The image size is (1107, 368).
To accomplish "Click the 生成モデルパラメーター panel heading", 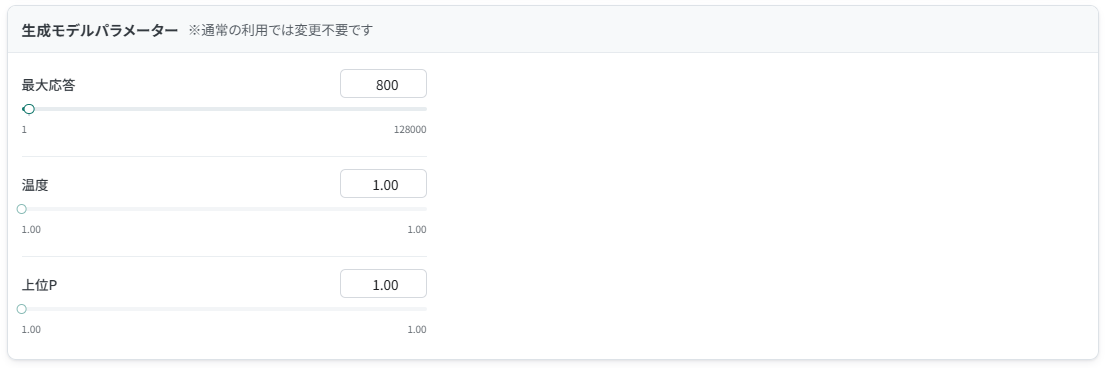I will [x=100, y=30].
